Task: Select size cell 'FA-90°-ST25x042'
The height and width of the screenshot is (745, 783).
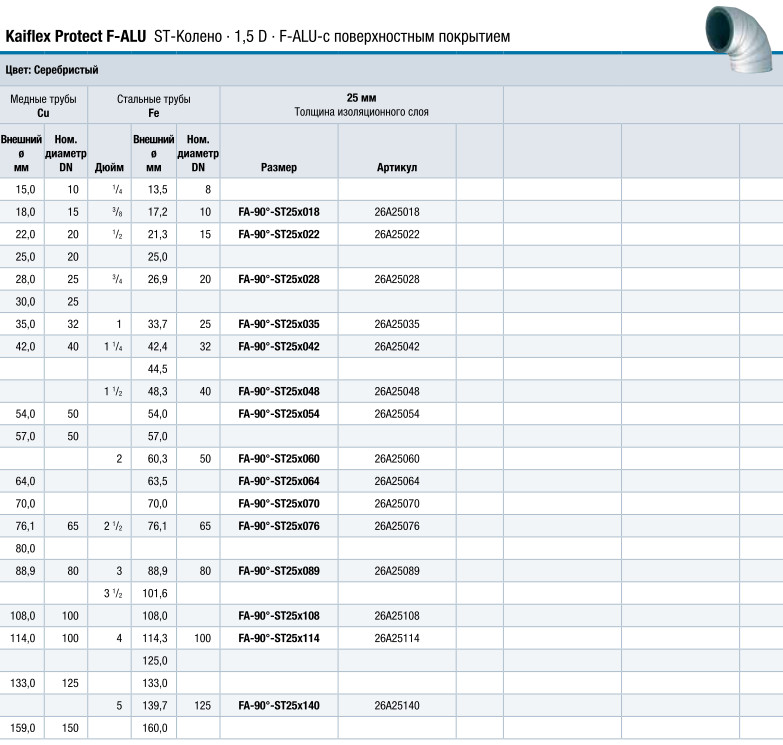Action: [279, 347]
